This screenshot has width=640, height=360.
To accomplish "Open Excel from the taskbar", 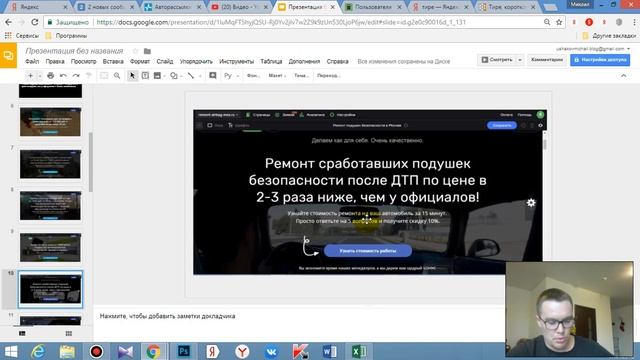I will 359,351.
